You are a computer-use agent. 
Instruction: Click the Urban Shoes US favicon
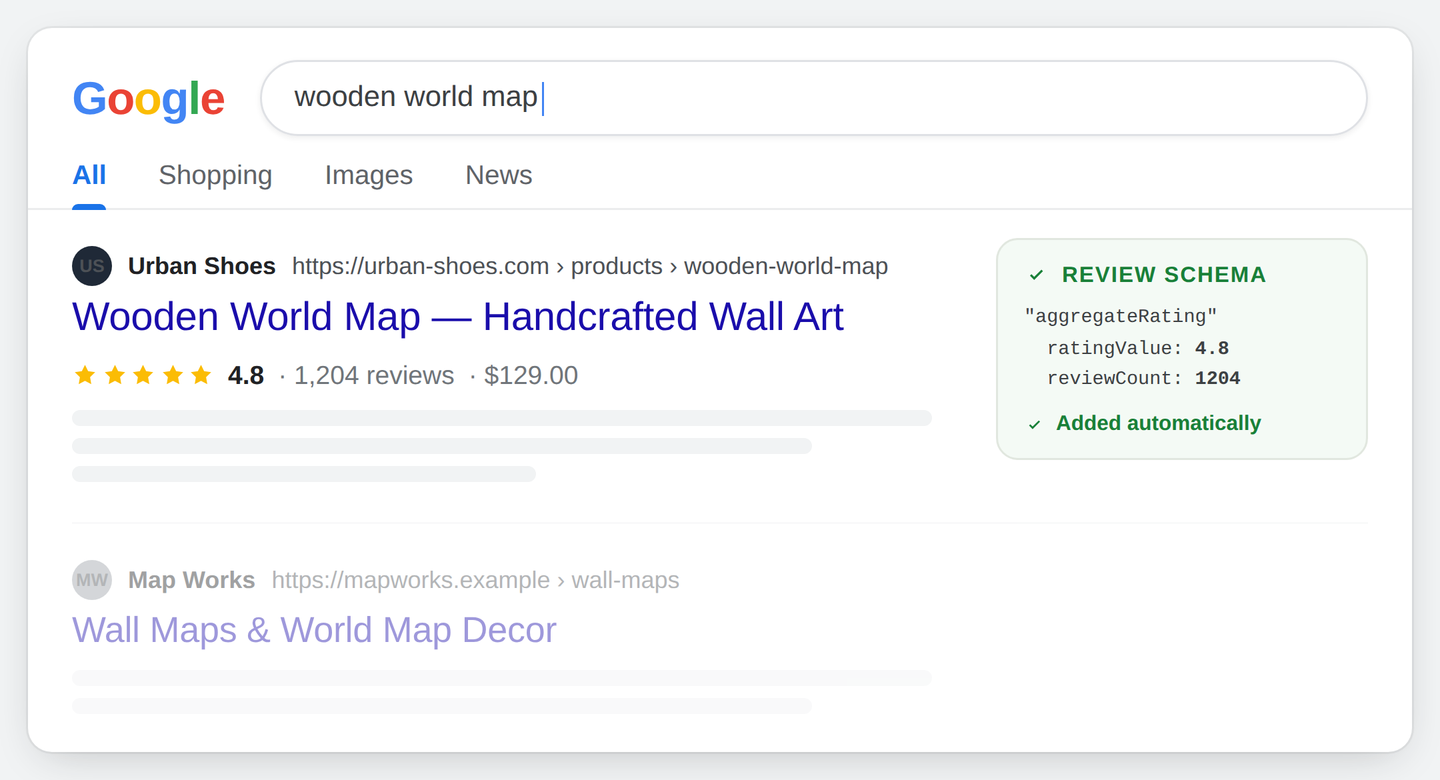pos(92,266)
